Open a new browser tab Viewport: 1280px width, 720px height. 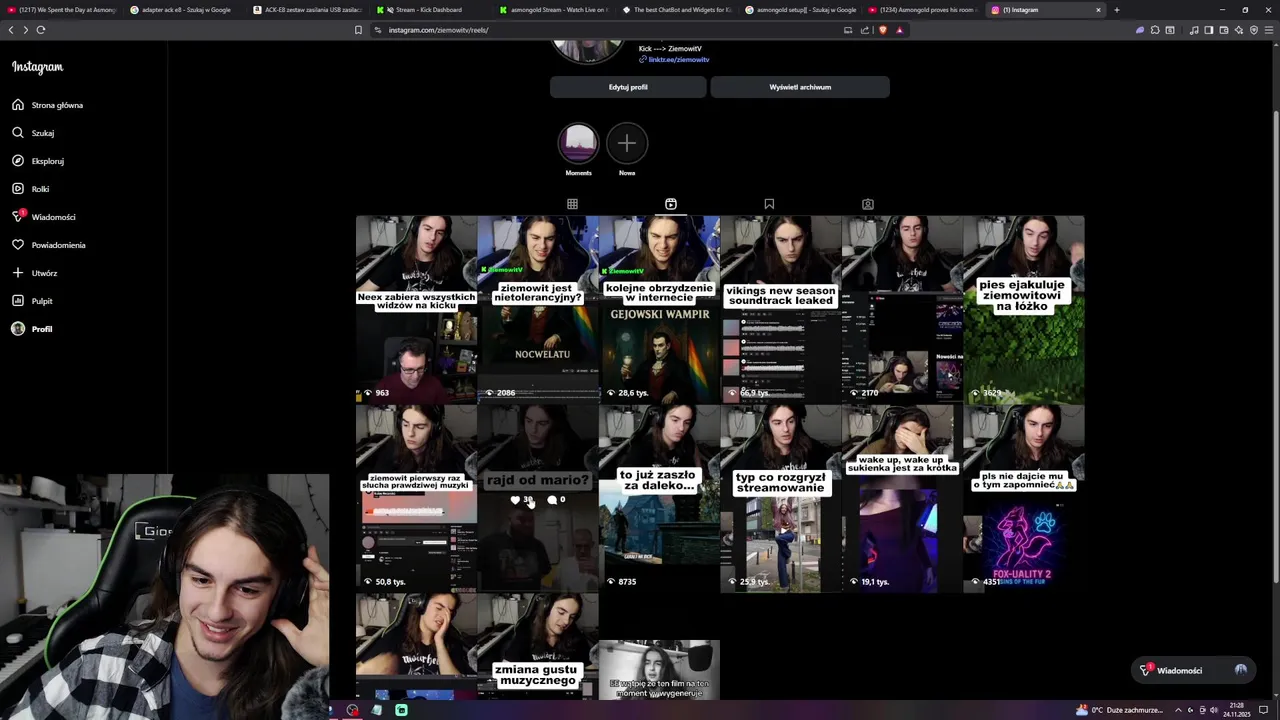click(1116, 10)
